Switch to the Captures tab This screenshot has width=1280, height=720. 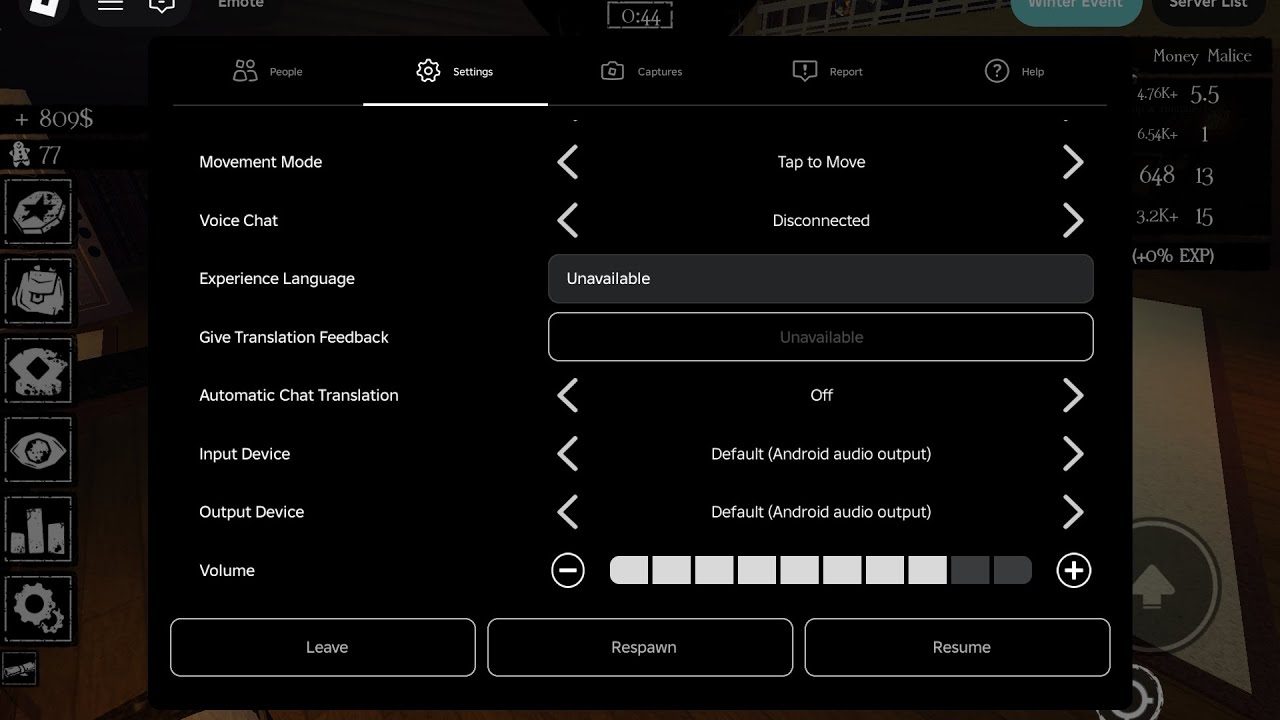tap(641, 71)
